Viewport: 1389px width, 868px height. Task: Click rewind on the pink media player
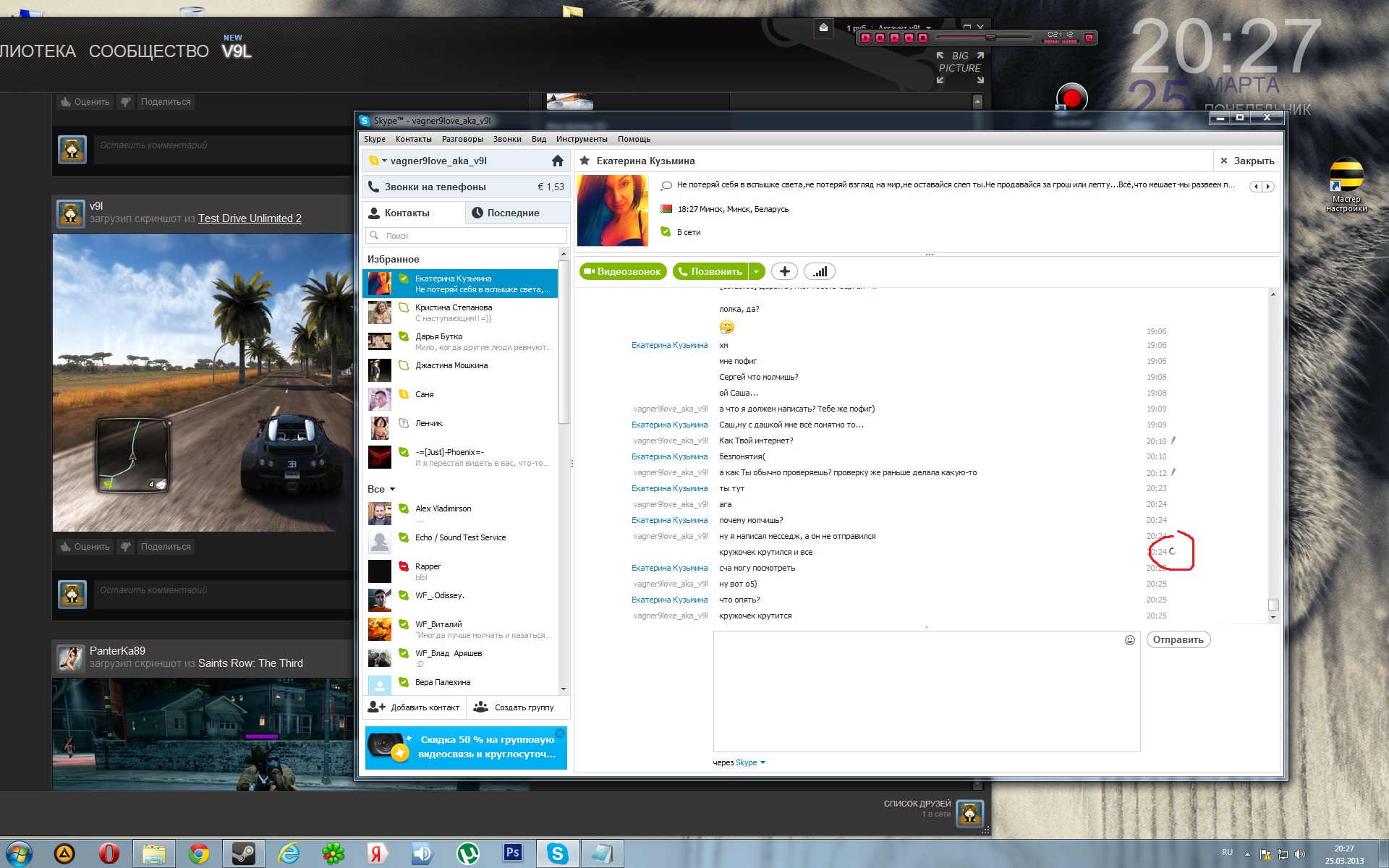pos(894,38)
